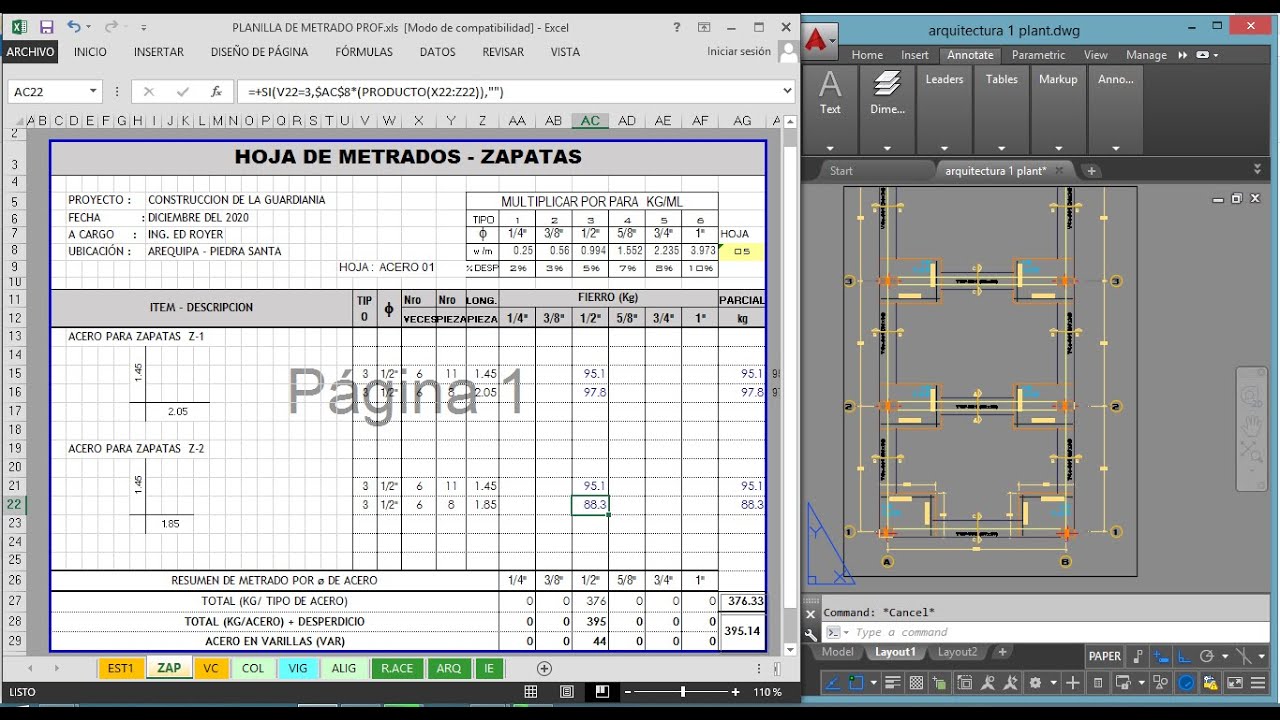Open Undo history dropdown arrow
This screenshot has width=1280, height=720.
(88, 27)
